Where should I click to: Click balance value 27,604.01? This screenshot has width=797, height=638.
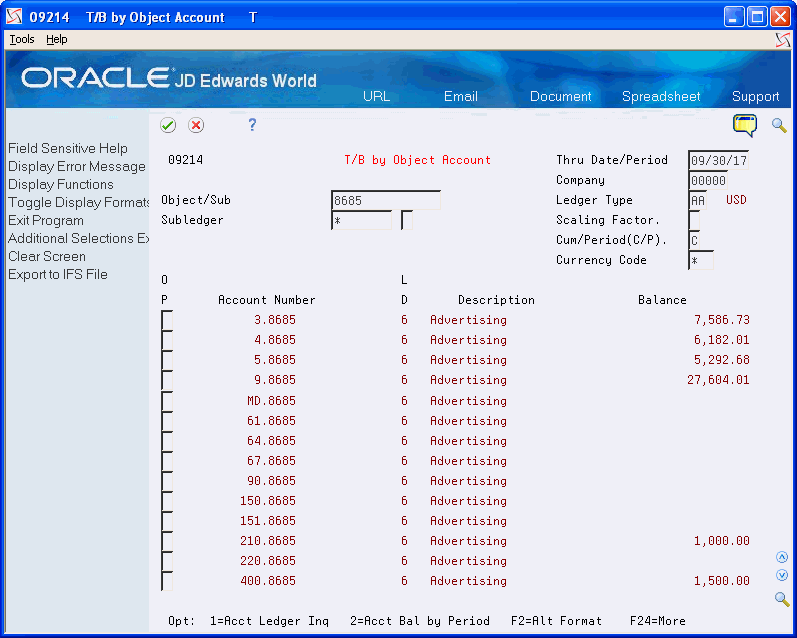[x=718, y=380]
